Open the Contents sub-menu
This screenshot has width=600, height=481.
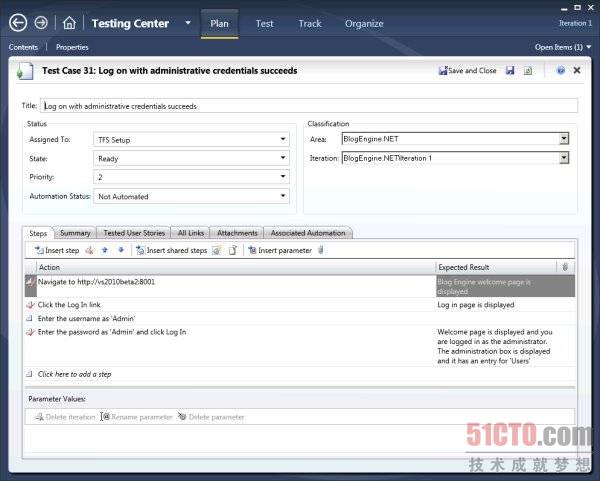coord(23,47)
